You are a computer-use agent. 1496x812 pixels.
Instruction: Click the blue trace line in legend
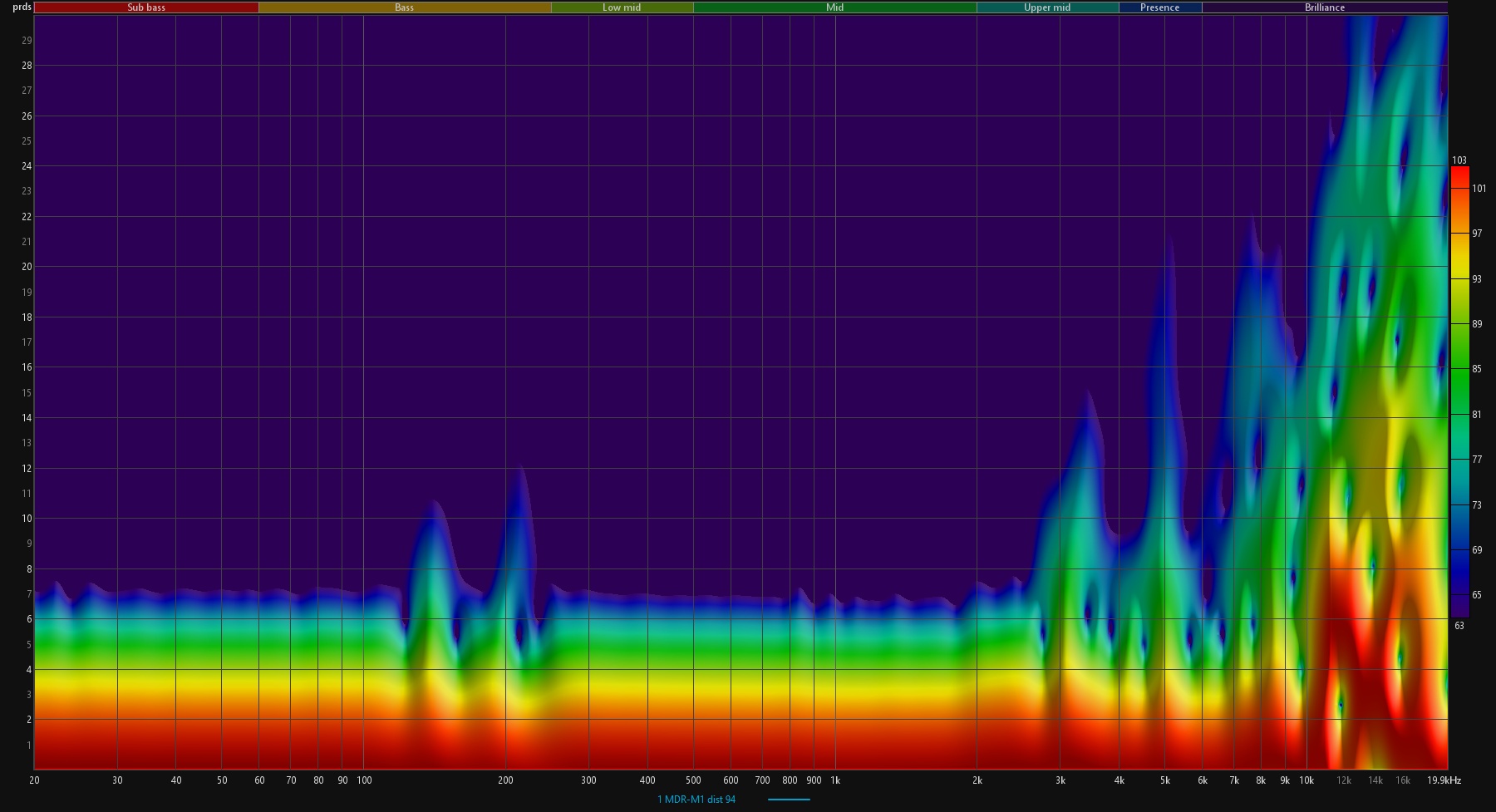click(x=789, y=800)
